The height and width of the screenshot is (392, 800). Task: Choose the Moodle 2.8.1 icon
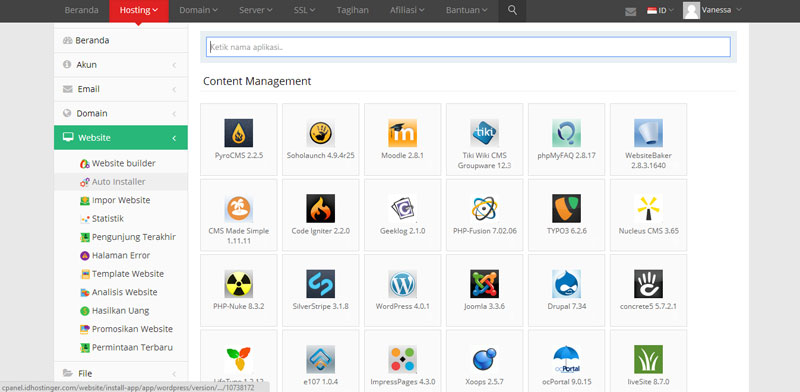tap(403, 133)
